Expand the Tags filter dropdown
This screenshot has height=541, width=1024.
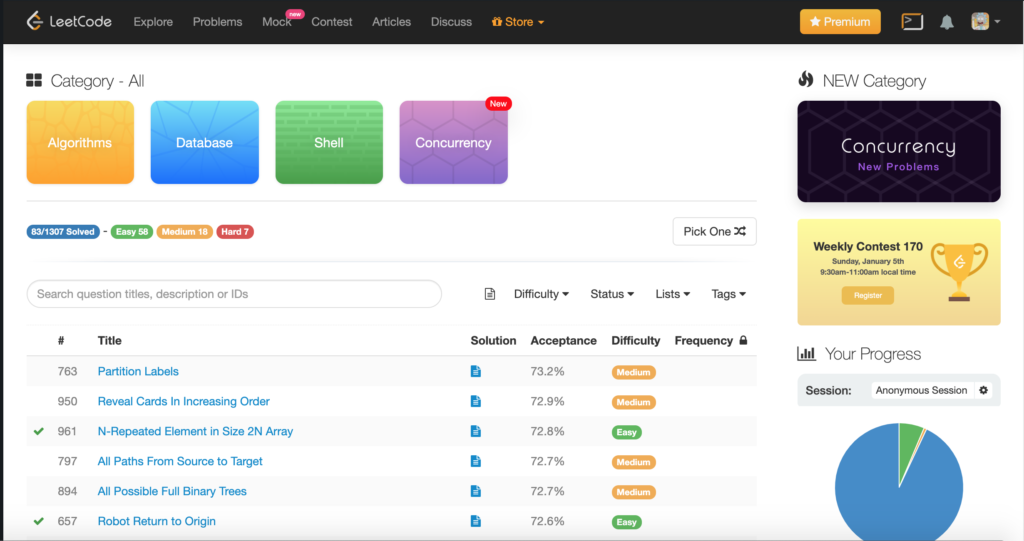(x=728, y=294)
